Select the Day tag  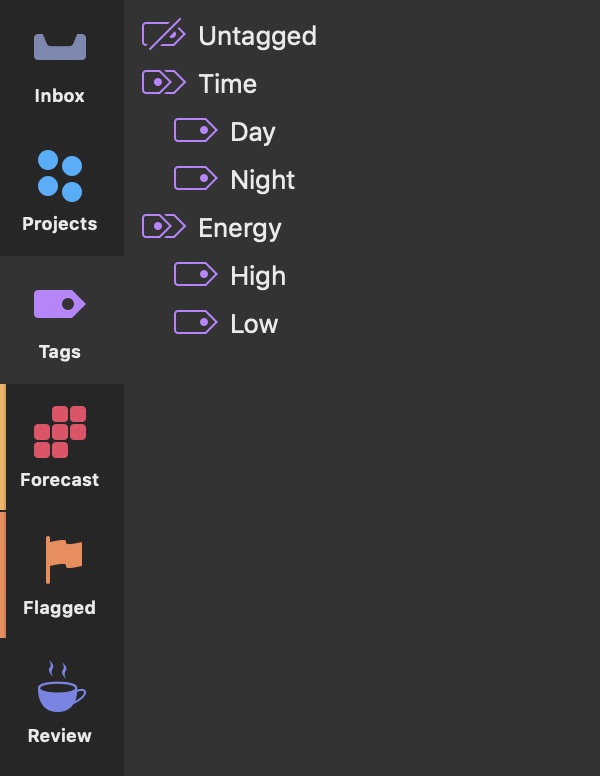pyautogui.click(x=362, y=131)
